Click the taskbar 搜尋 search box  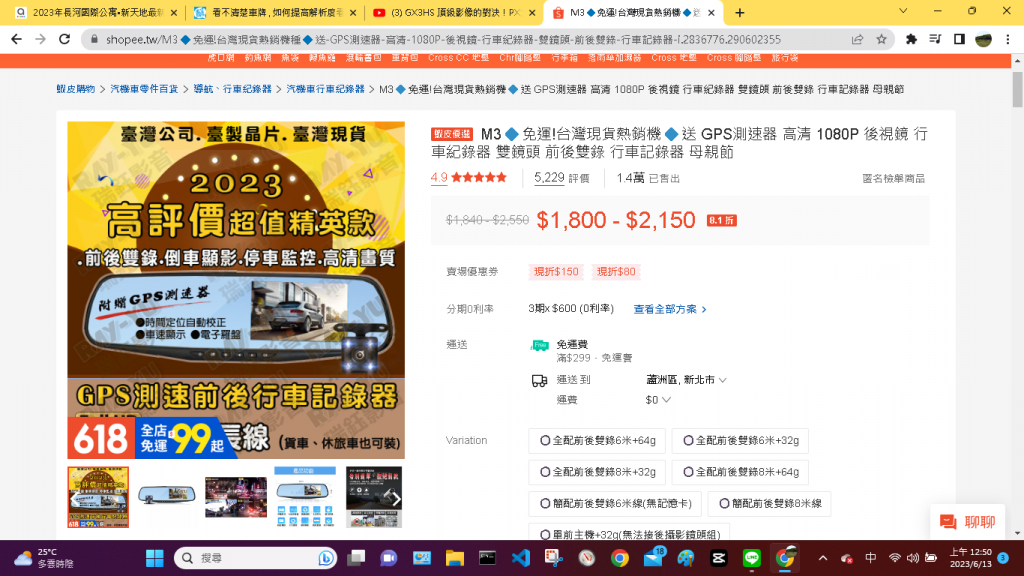[x=255, y=558]
